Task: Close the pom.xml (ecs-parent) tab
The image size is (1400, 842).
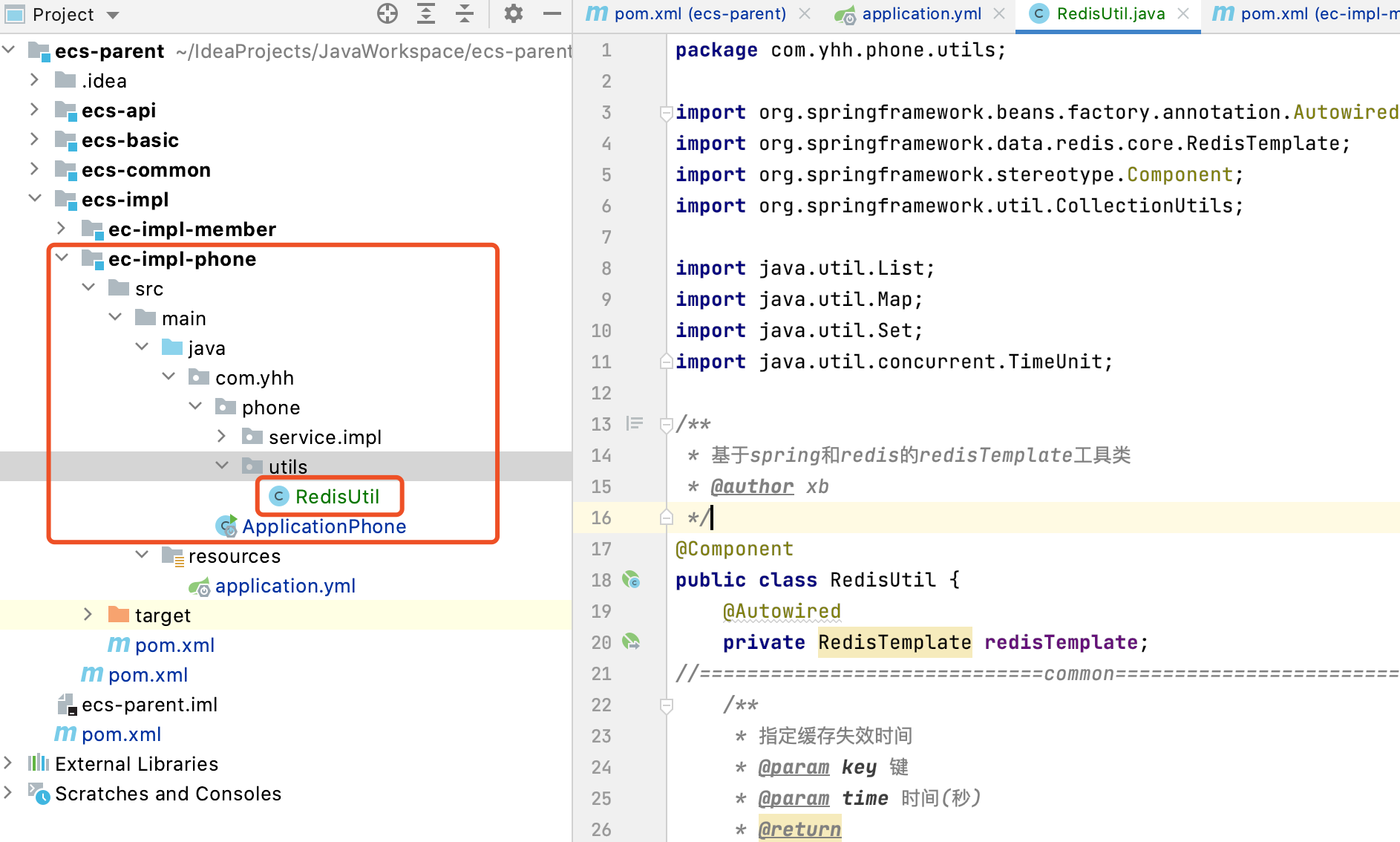Action: 805,13
